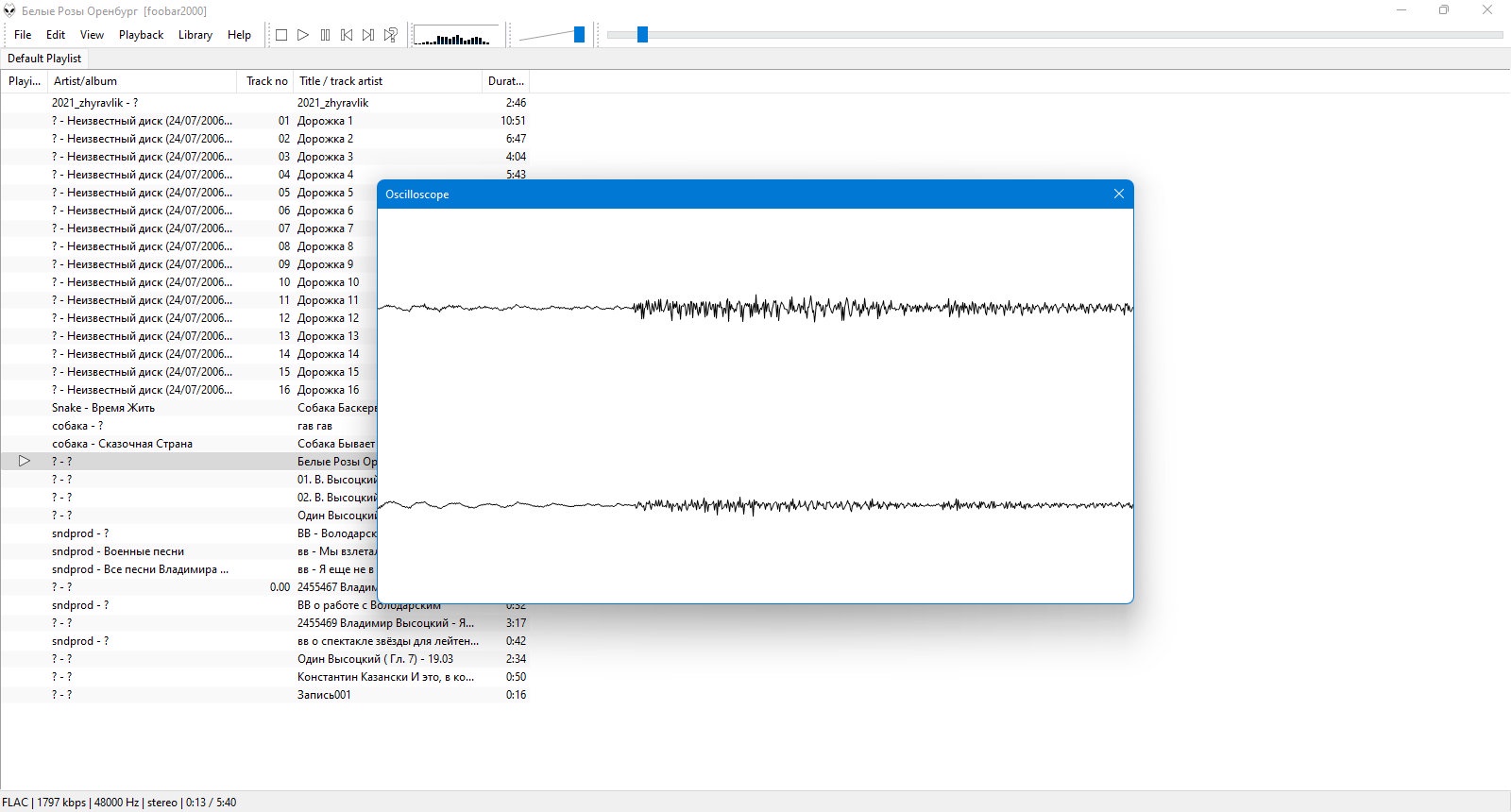The width and height of the screenshot is (1511, 812).
Task: Pause the current track
Action: tap(325, 35)
